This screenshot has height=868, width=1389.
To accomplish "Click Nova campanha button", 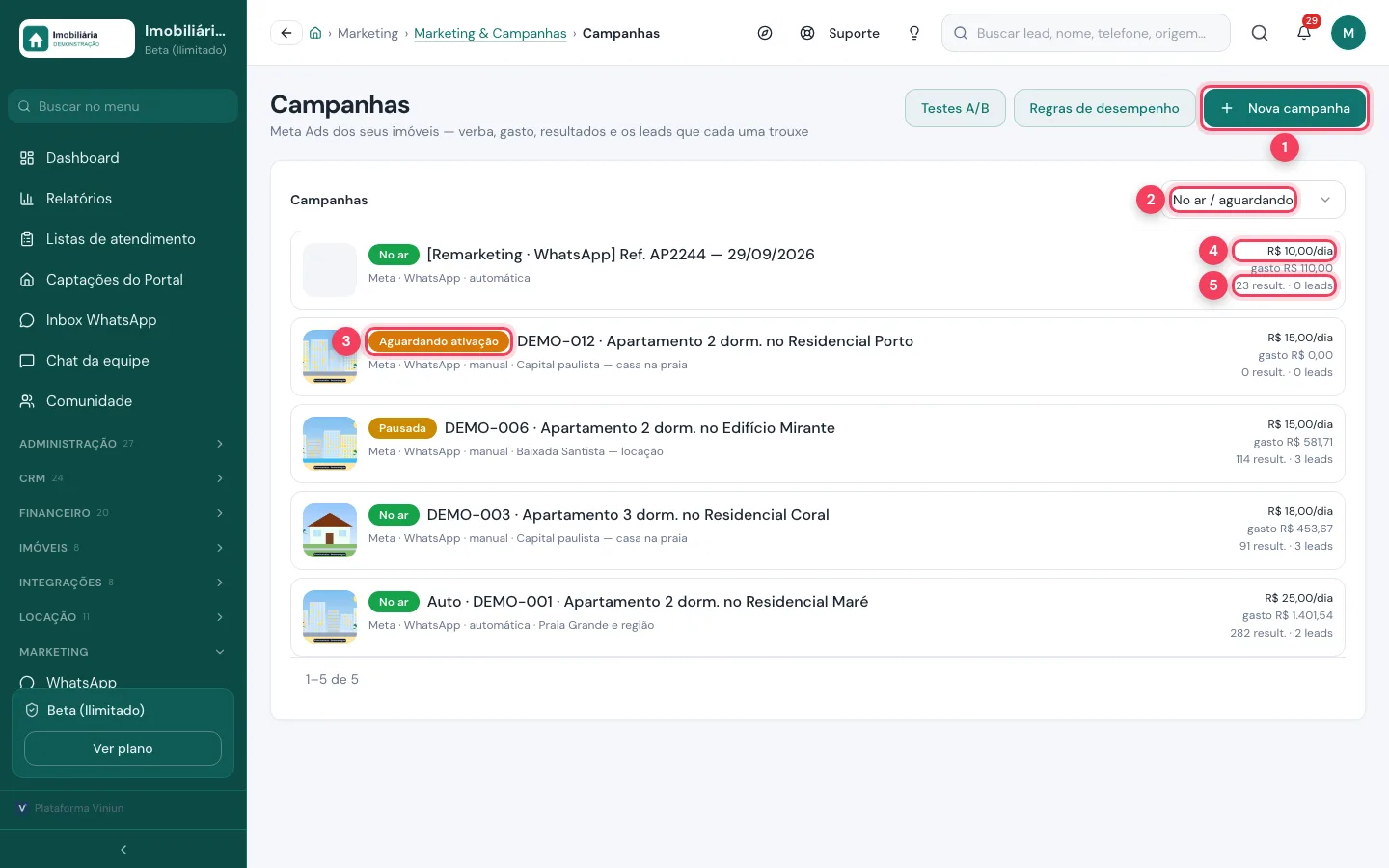I will (x=1285, y=108).
